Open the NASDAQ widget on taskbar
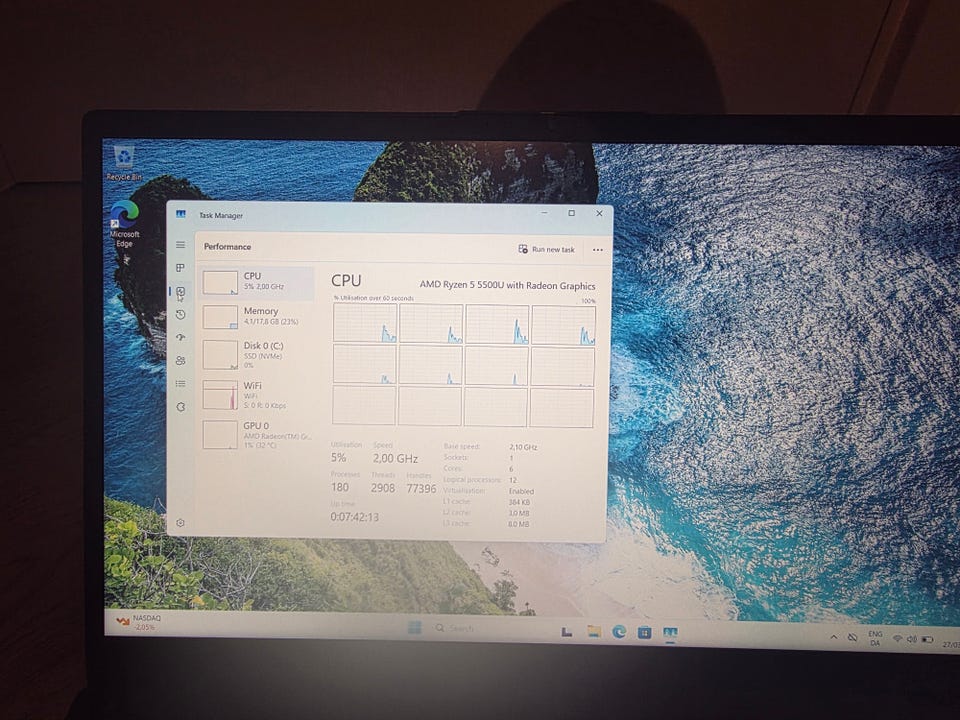Screen dimensions: 960x720 (139, 622)
